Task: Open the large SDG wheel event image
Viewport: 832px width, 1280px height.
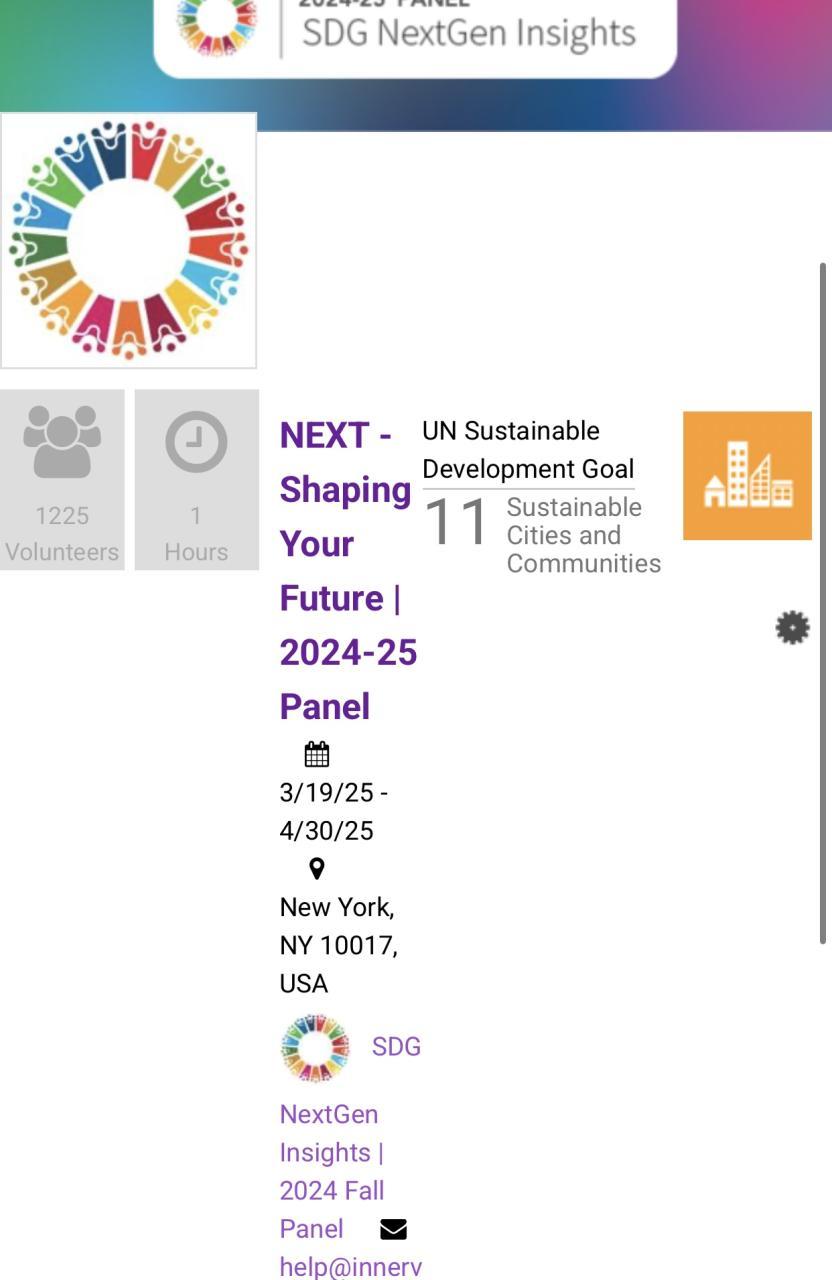Action: pyautogui.click(x=128, y=241)
